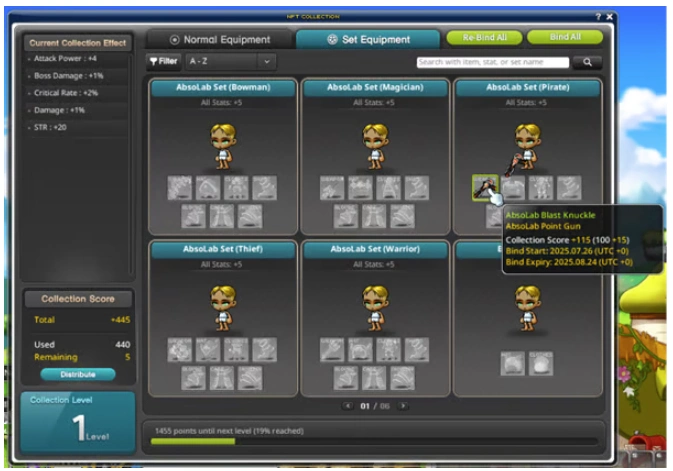Viewport: 673px width, 471px height.
Task: Click the Re-Bind All button
Action: coord(485,37)
